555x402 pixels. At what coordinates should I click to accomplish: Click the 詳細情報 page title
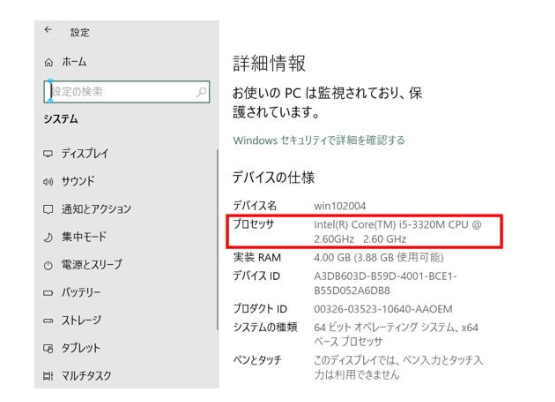(x=269, y=64)
